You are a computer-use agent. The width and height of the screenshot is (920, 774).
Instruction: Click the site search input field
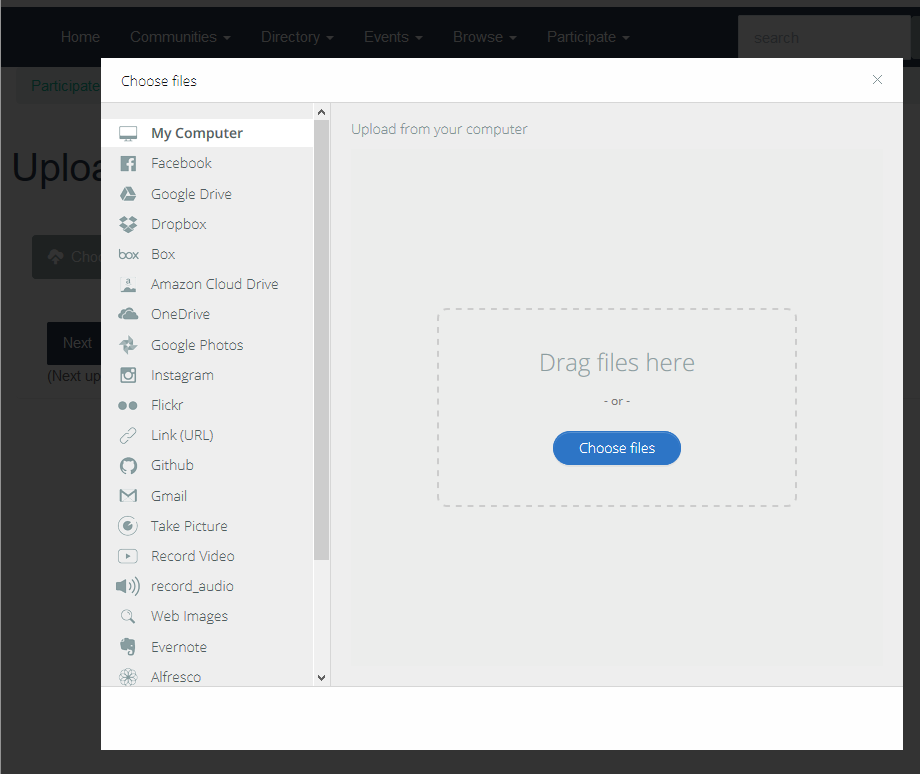point(824,38)
